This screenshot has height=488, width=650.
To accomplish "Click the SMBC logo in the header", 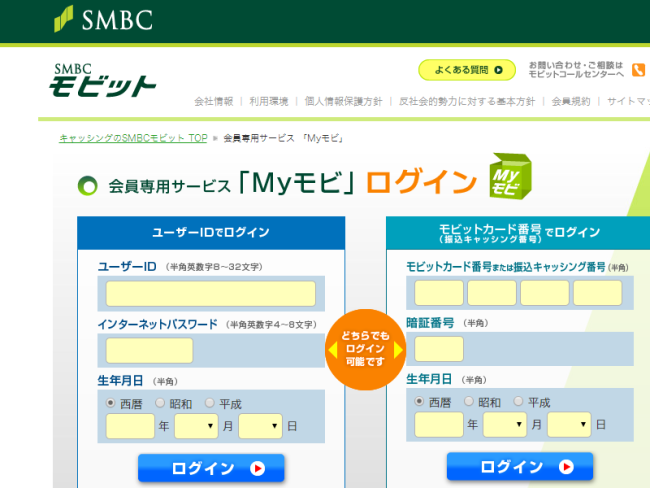I will coord(103,19).
